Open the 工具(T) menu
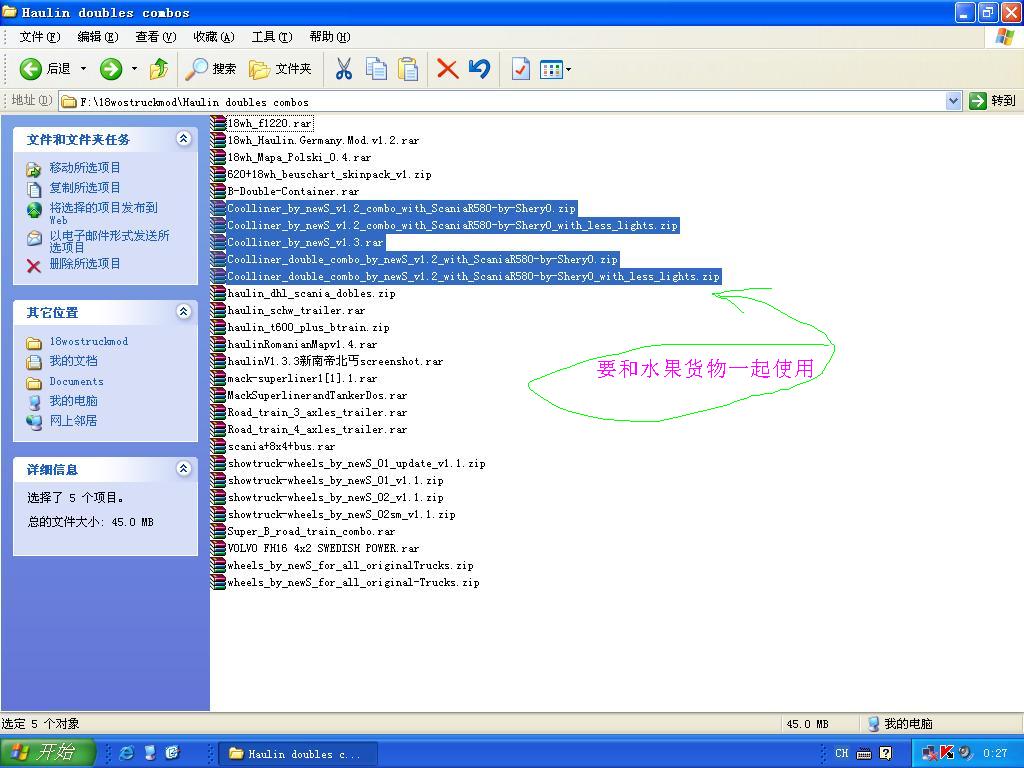The width and height of the screenshot is (1024, 768). click(x=271, y=37)
